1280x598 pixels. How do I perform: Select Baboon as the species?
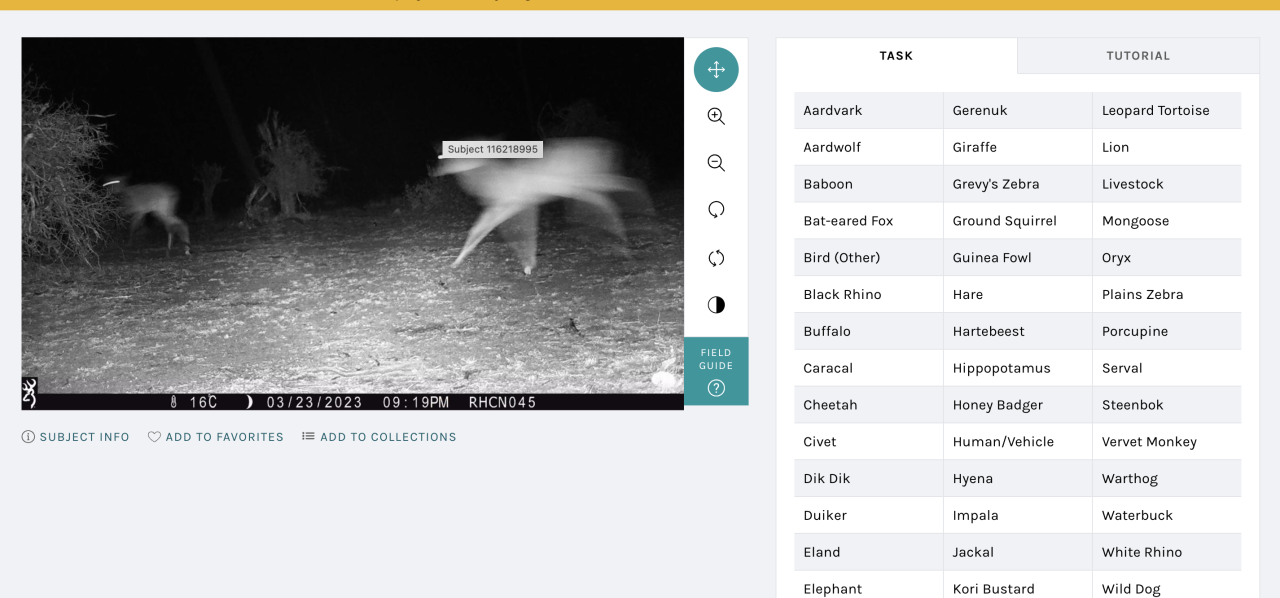point(869,184)
